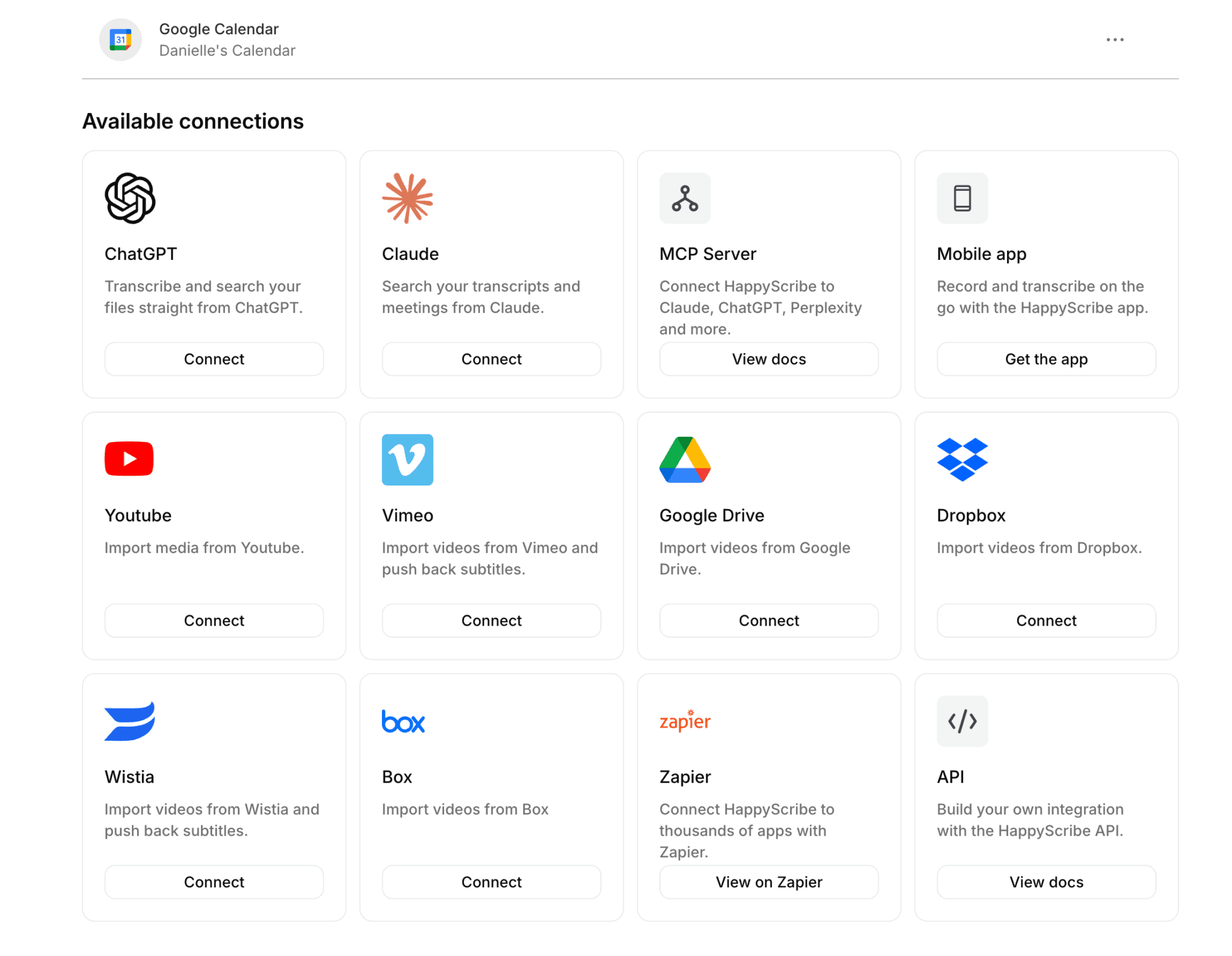Viewport: 1232px width, 956px height.
Task: Click "Import videos from Dropbox." description
Action: [1039, 548]
